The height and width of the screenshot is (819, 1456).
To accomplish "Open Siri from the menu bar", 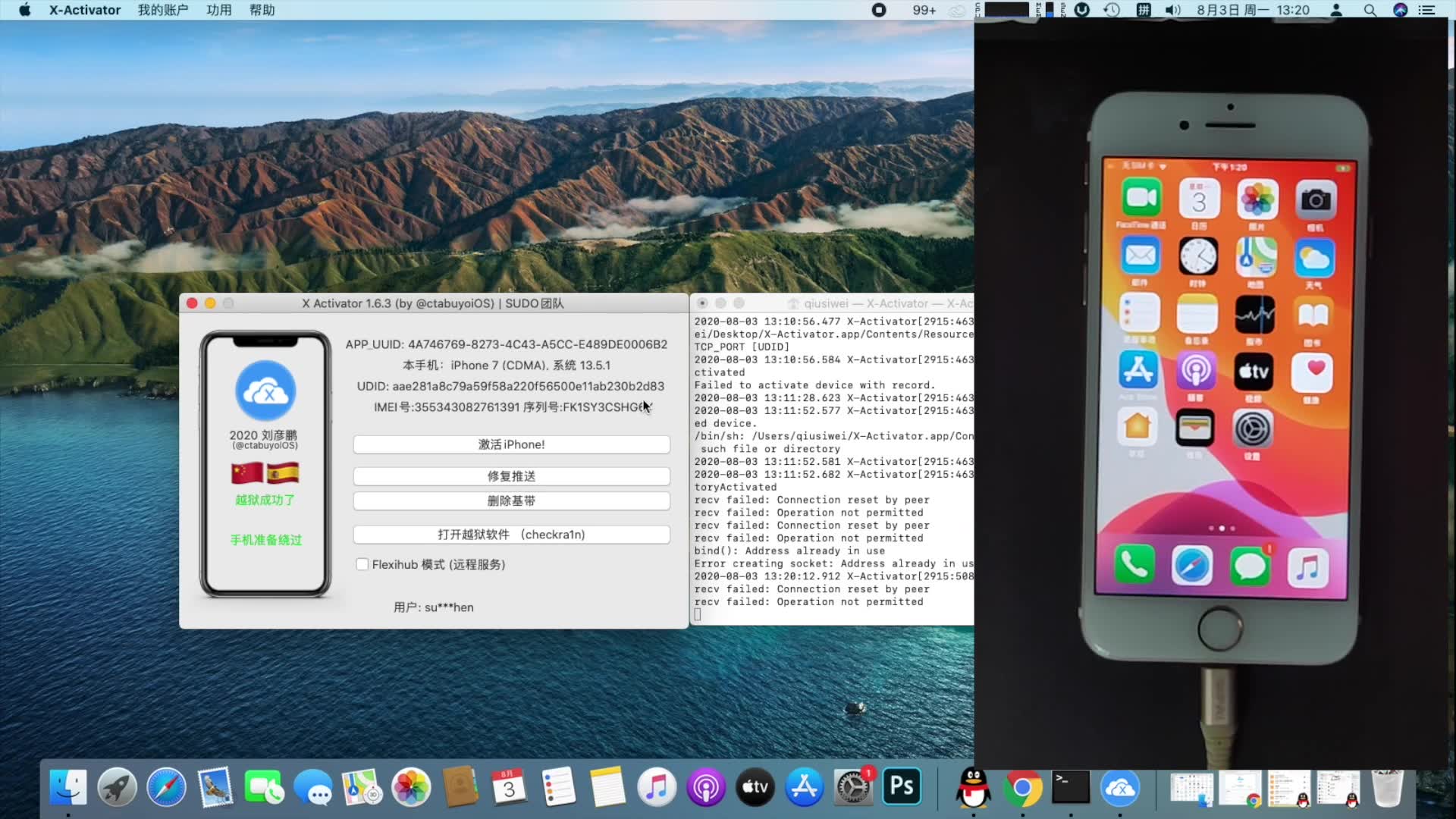I will [x=1400, y=10].
